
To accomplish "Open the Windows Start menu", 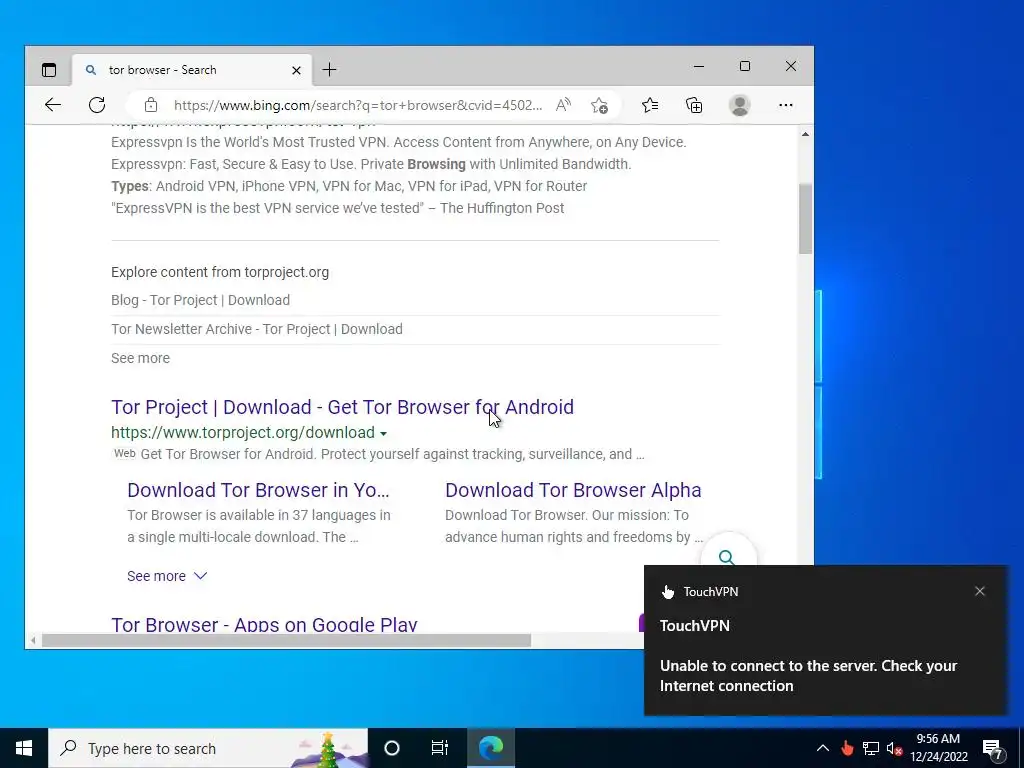I will (24, 748).
